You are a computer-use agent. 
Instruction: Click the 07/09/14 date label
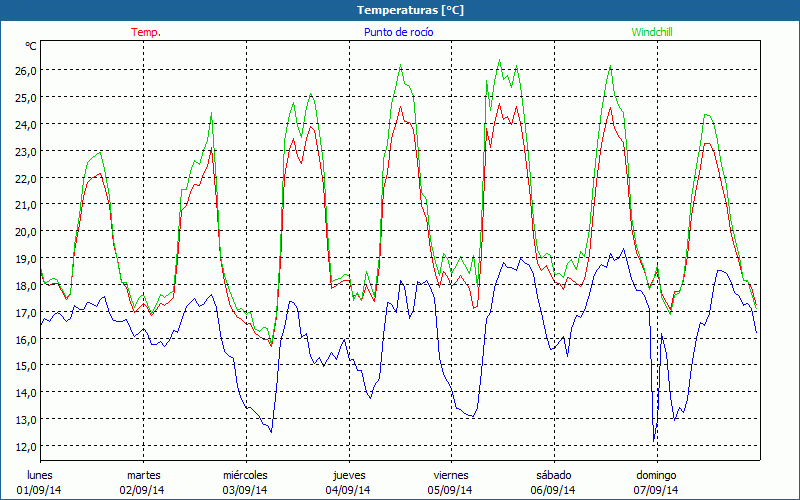pyautogui.click(x=656, y=490)
